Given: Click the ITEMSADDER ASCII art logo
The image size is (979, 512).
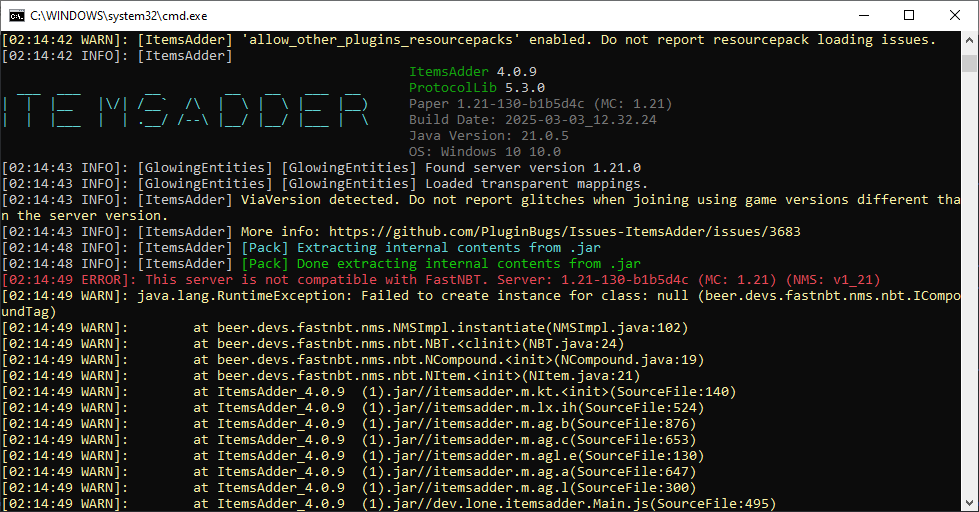Looking at the screenshot, I should tap(186, 111).
